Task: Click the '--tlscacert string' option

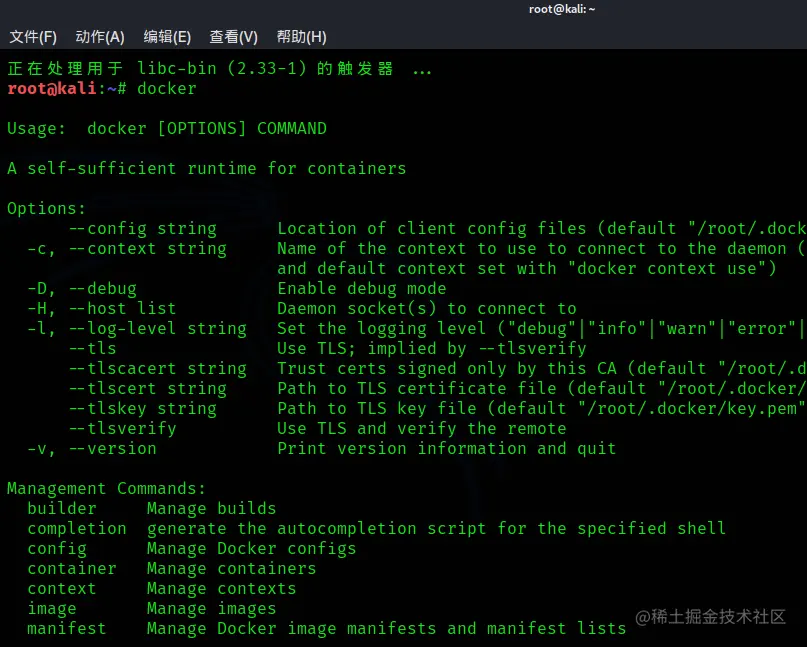Action: coord(158,369)
